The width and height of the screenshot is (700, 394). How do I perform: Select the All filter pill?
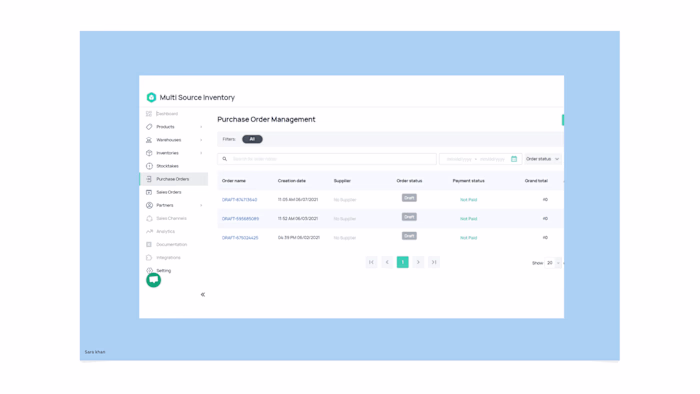[x=252, y=139]
